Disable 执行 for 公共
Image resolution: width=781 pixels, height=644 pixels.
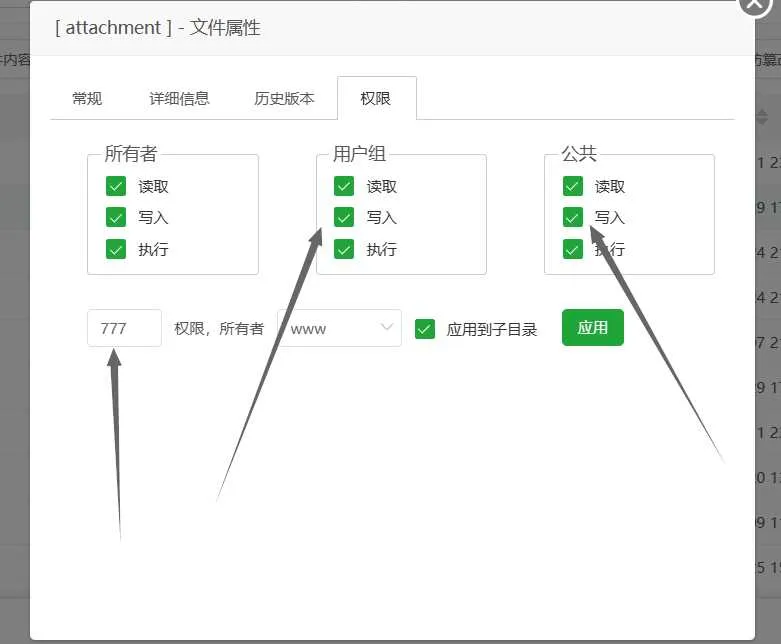573,249
